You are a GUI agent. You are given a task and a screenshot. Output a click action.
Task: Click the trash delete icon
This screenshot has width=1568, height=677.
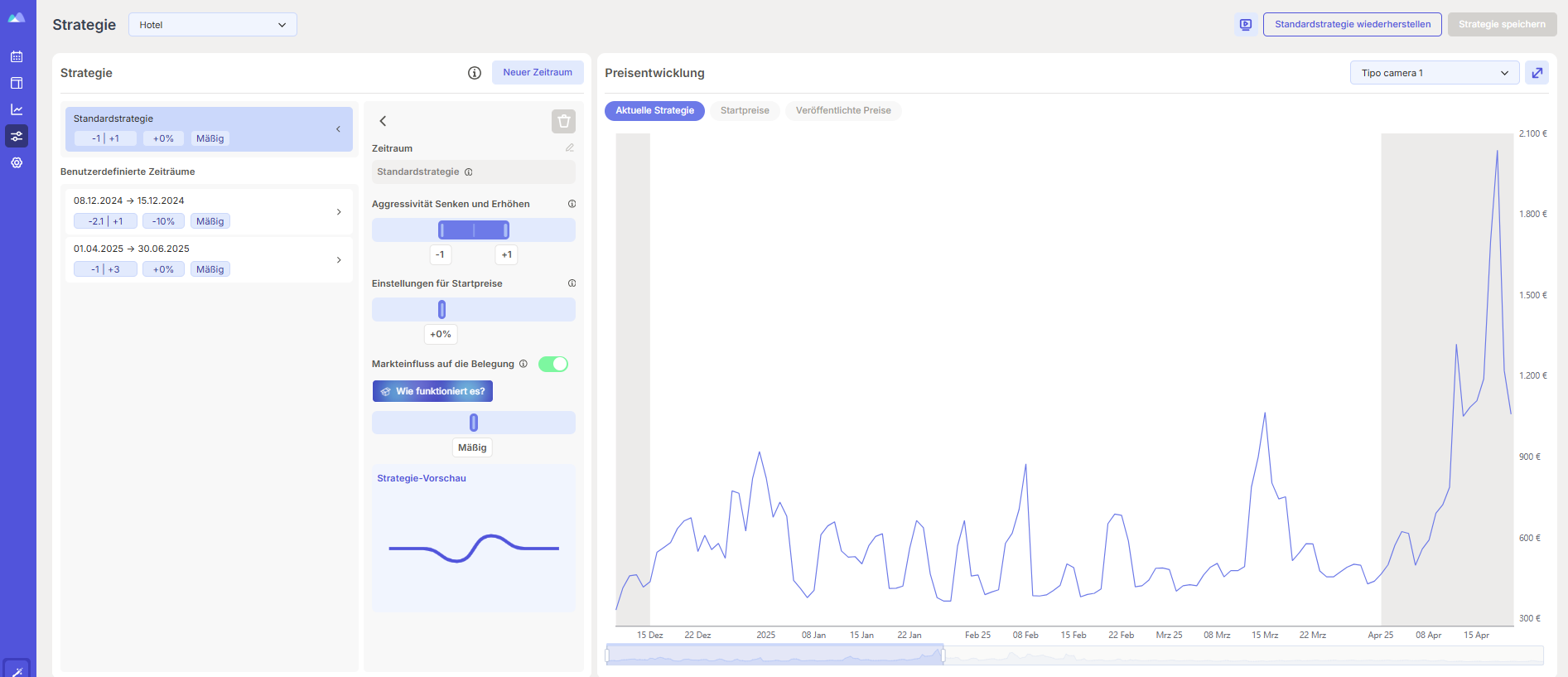[564, 122]
